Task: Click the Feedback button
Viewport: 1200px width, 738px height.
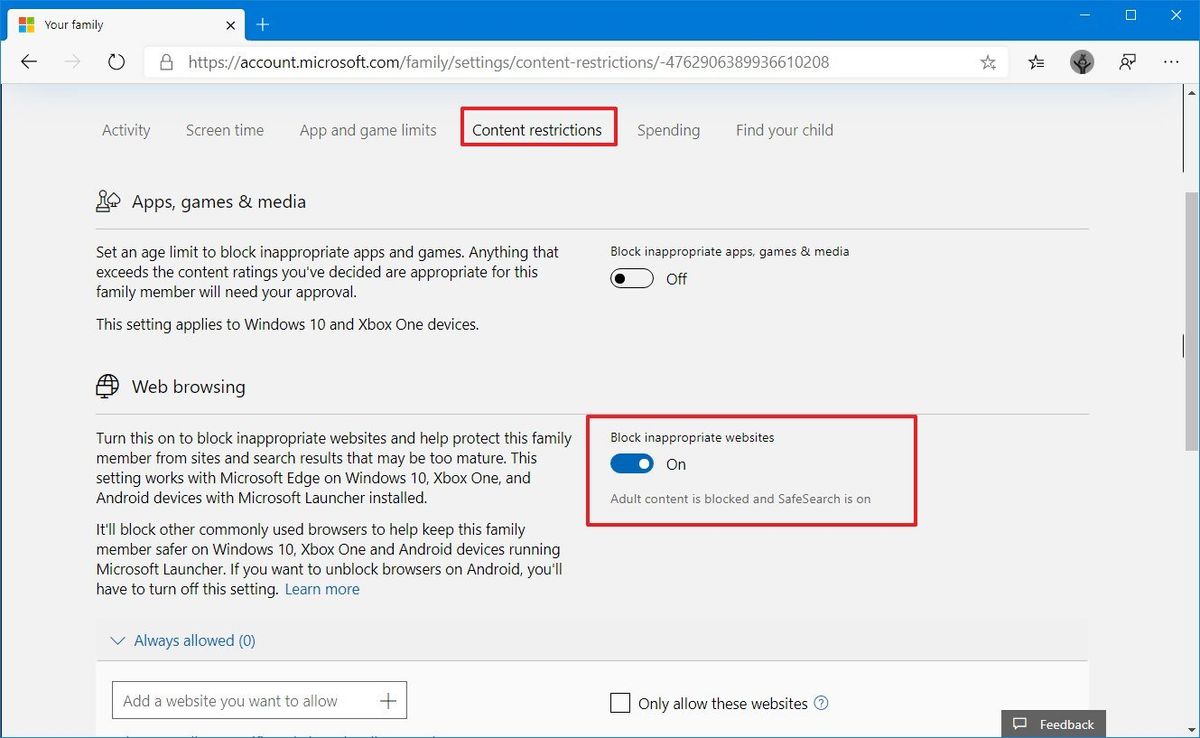Action: pyautogui.click(x=1053, y=723)
